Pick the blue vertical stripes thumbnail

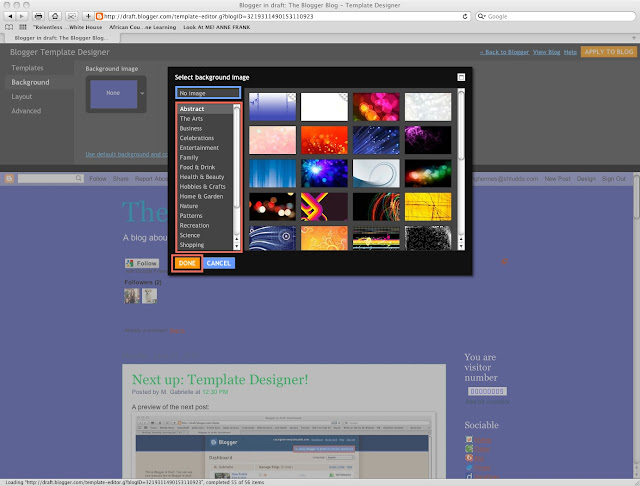pyautogui.click(x=272, y=173)
